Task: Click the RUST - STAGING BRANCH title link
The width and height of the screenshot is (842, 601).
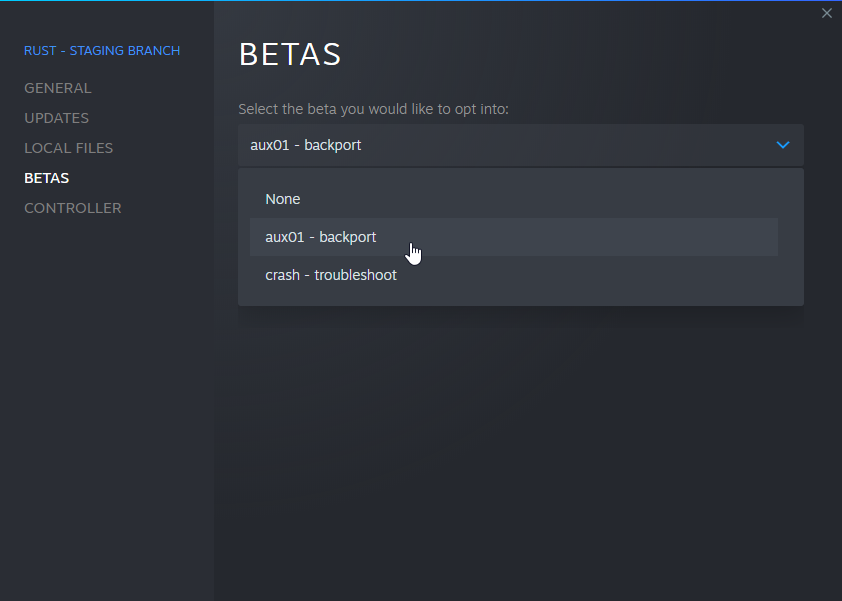Action: pos(101,50)
